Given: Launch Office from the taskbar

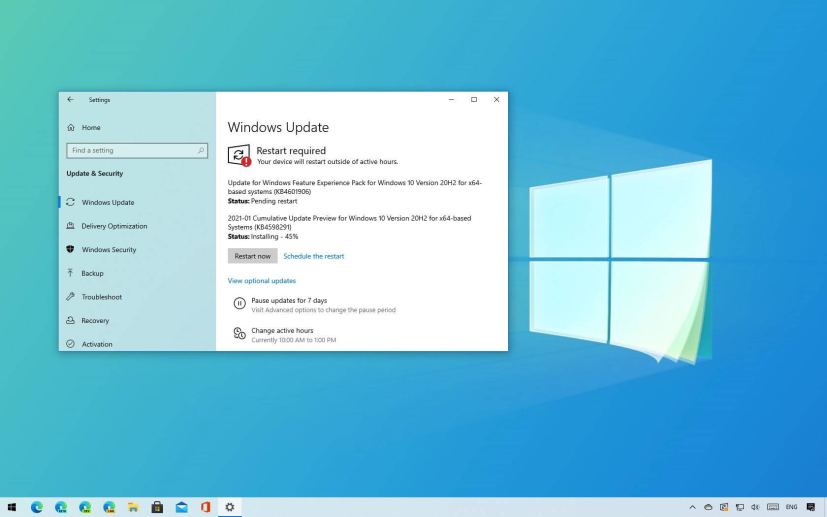Looking at the screenshot, I should [x=206, y=507].
